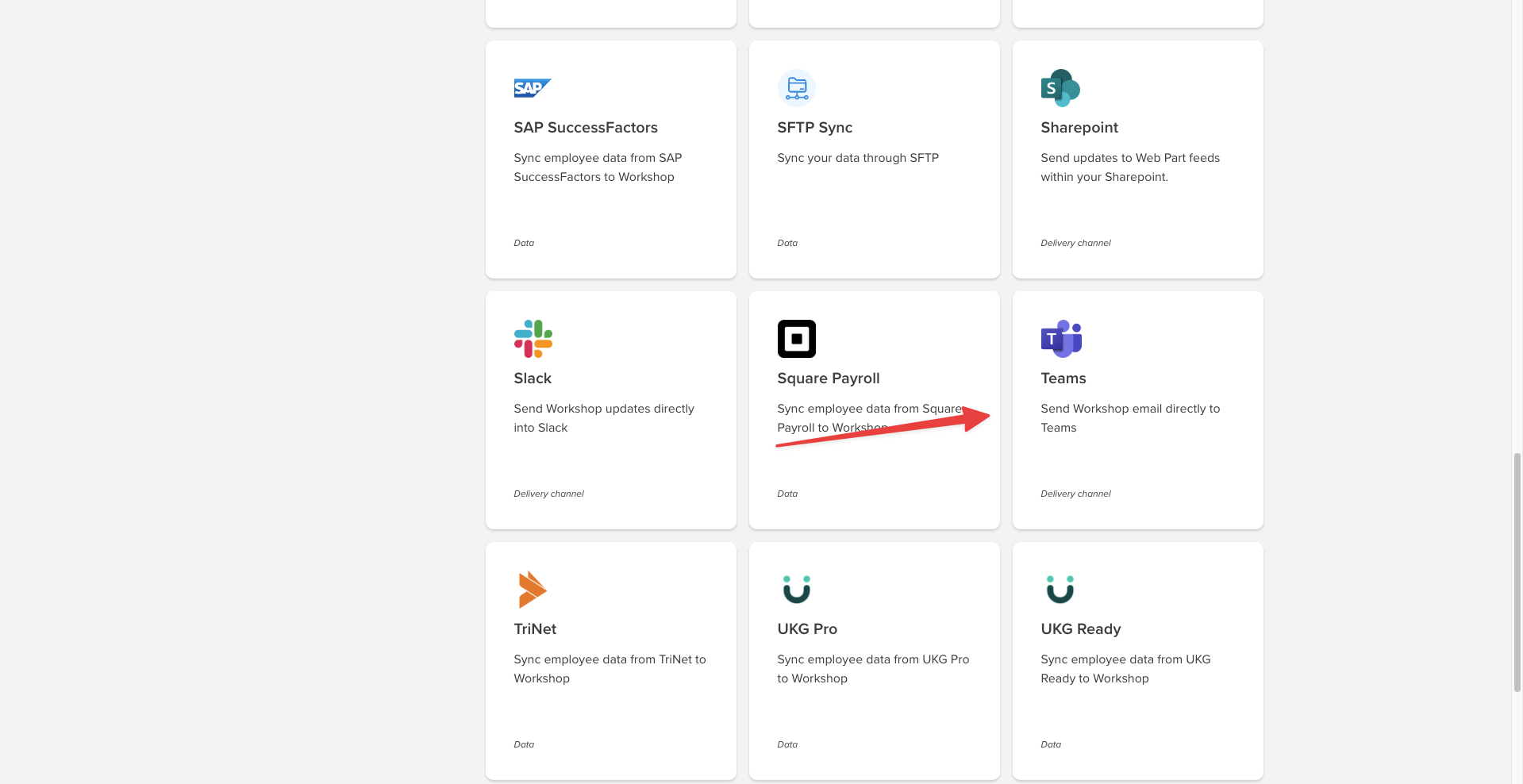Screen dimensions: 1523x784
Task: Click the TriNet orange logo icon
Action: click(533, 590)
